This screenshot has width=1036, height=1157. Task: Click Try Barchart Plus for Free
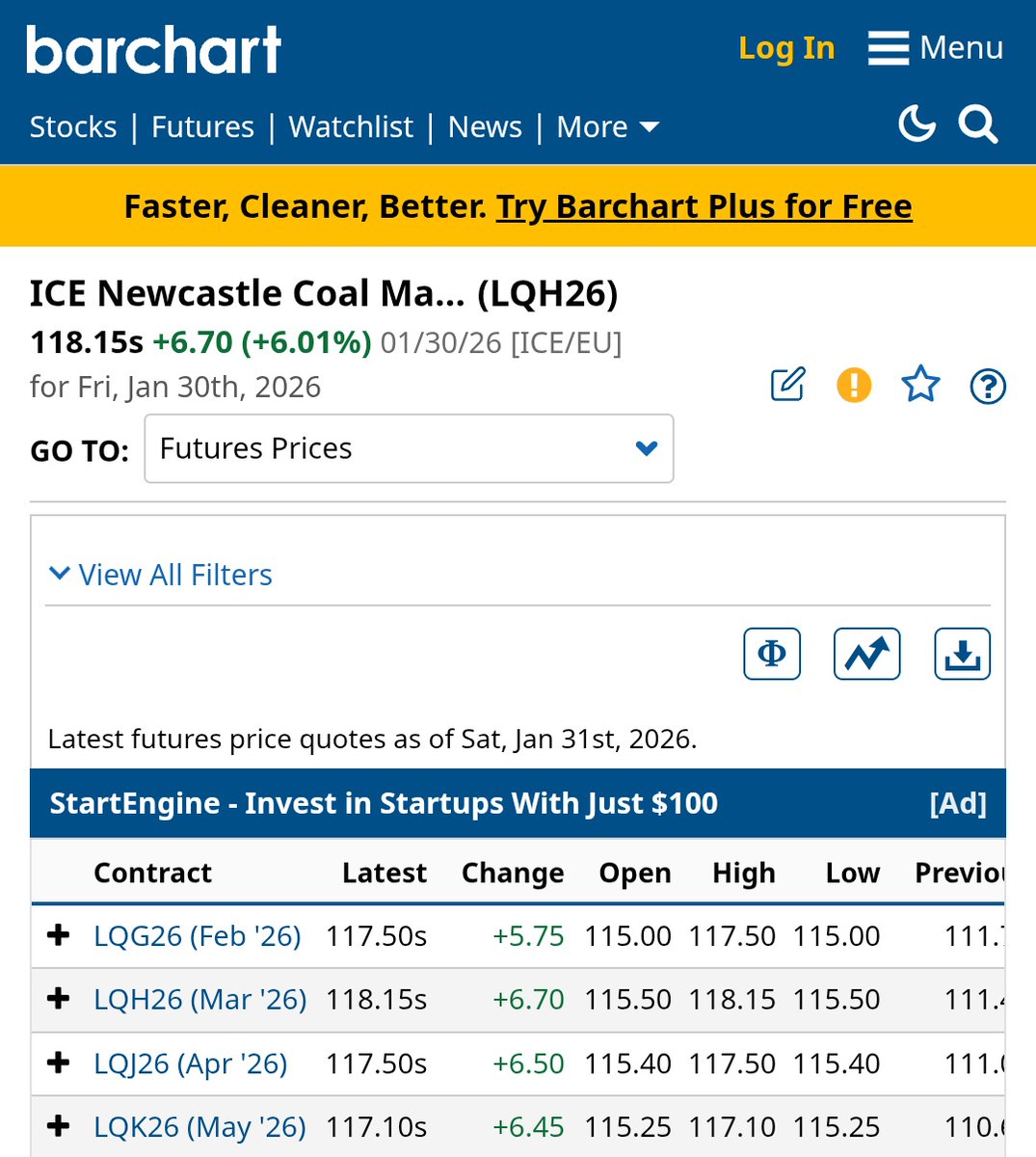[704, 206]
